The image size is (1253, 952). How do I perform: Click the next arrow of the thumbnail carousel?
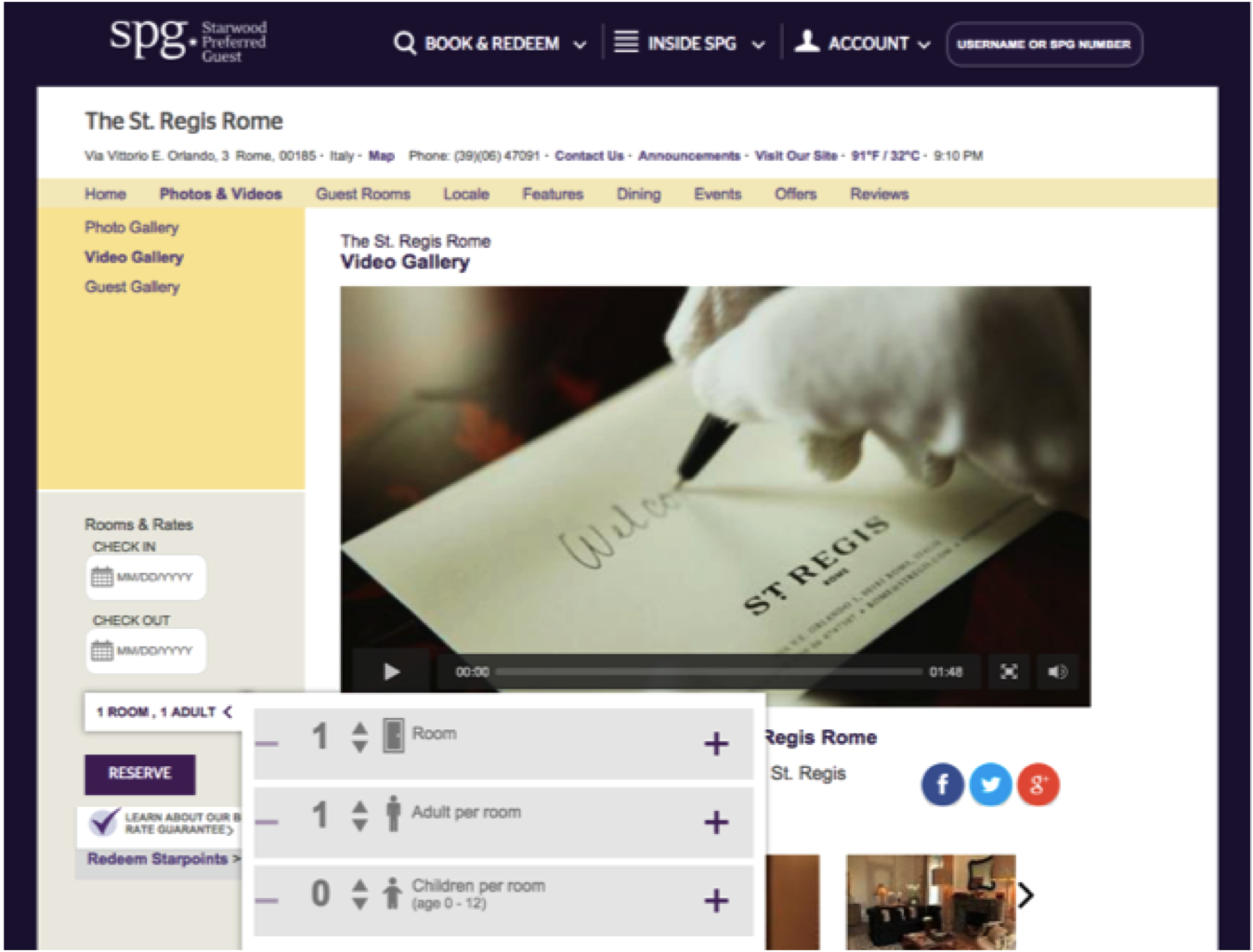click(1025, 895)
